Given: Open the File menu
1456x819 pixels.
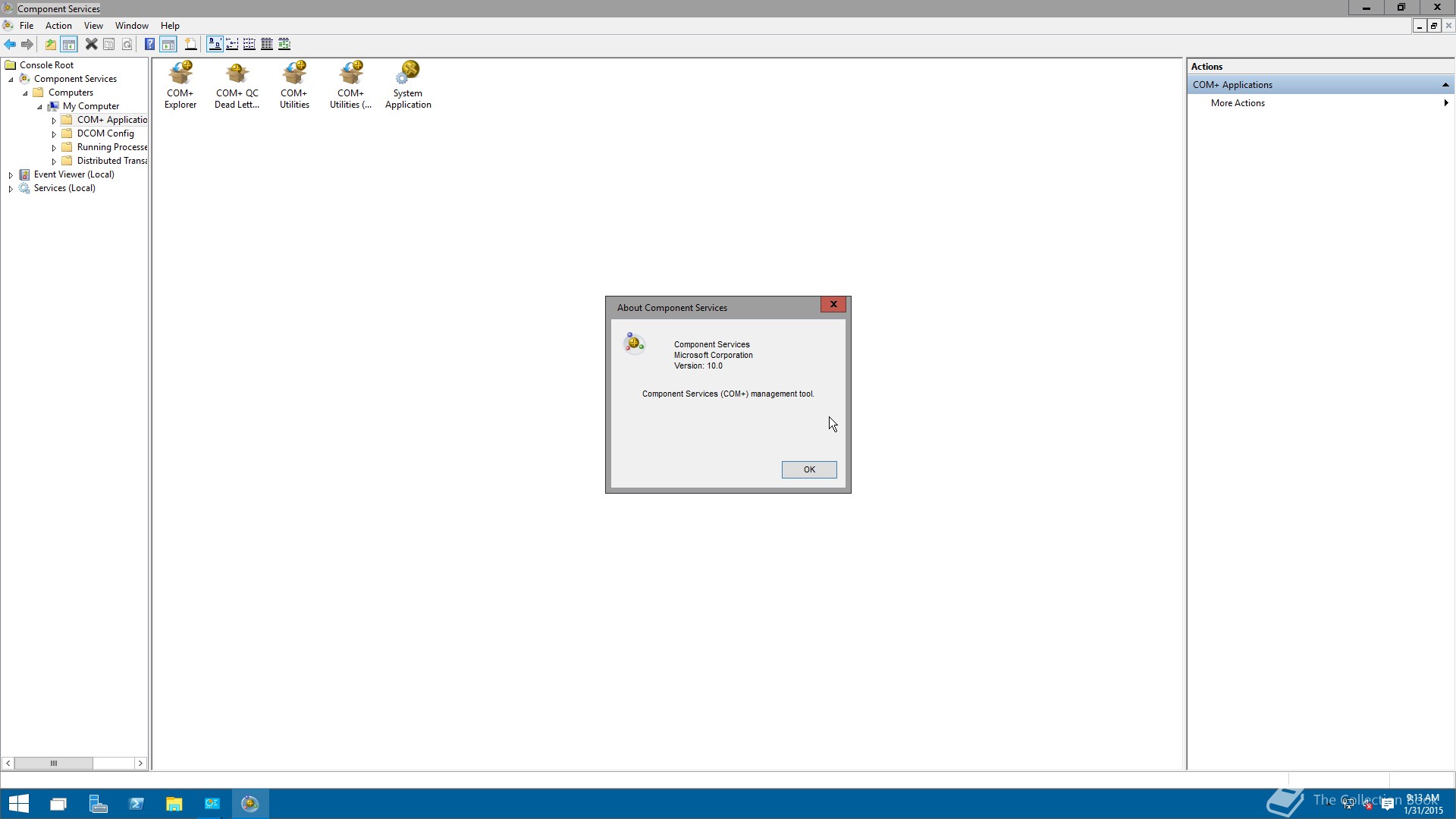Looking at the screenshot, I should (x=27, y=26).
